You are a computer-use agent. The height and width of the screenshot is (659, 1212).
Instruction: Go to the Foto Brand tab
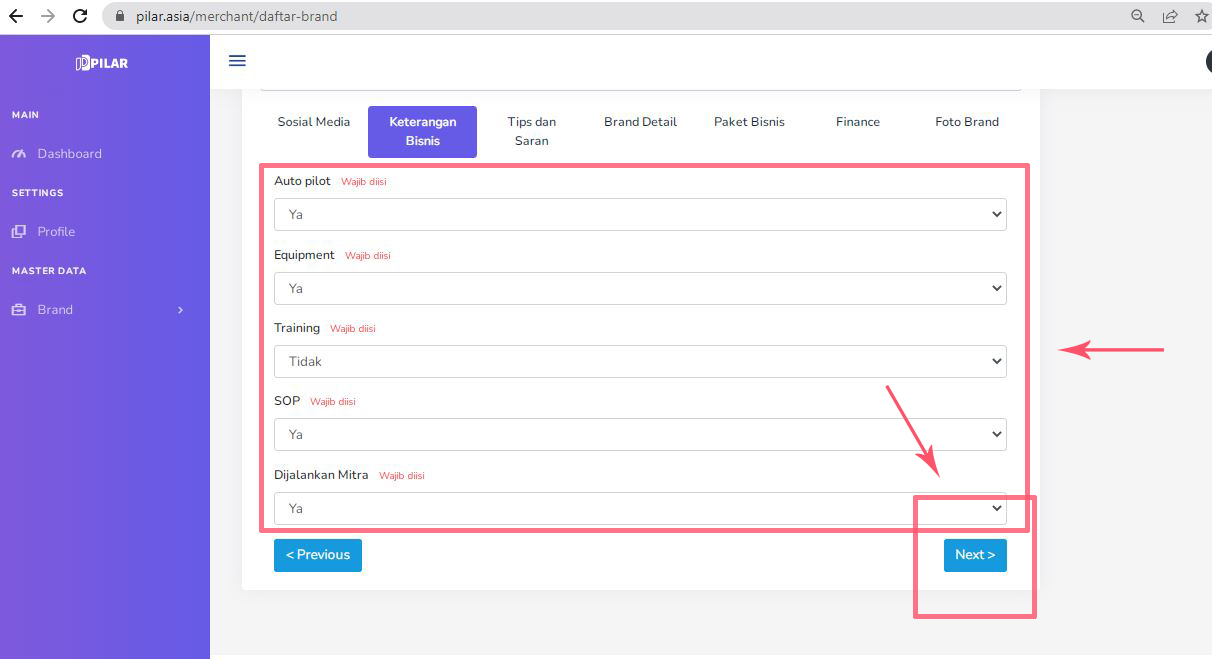click(x=967, y=122)
